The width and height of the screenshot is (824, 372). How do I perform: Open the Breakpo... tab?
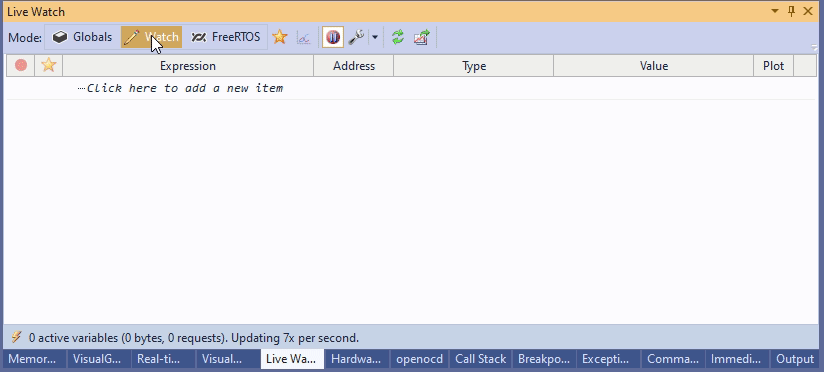tap(544, 359)
